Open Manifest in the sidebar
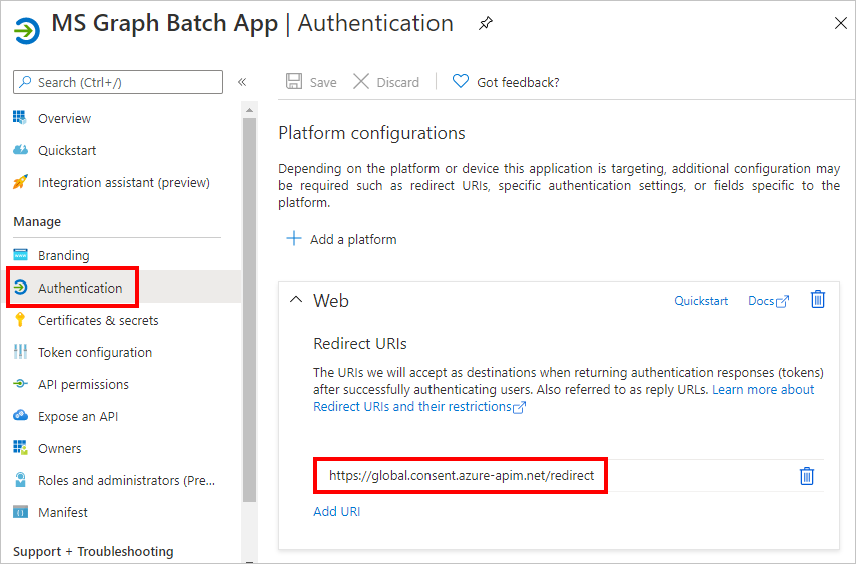The width and height of the screenshot is (856, 564). click(63, 513)
